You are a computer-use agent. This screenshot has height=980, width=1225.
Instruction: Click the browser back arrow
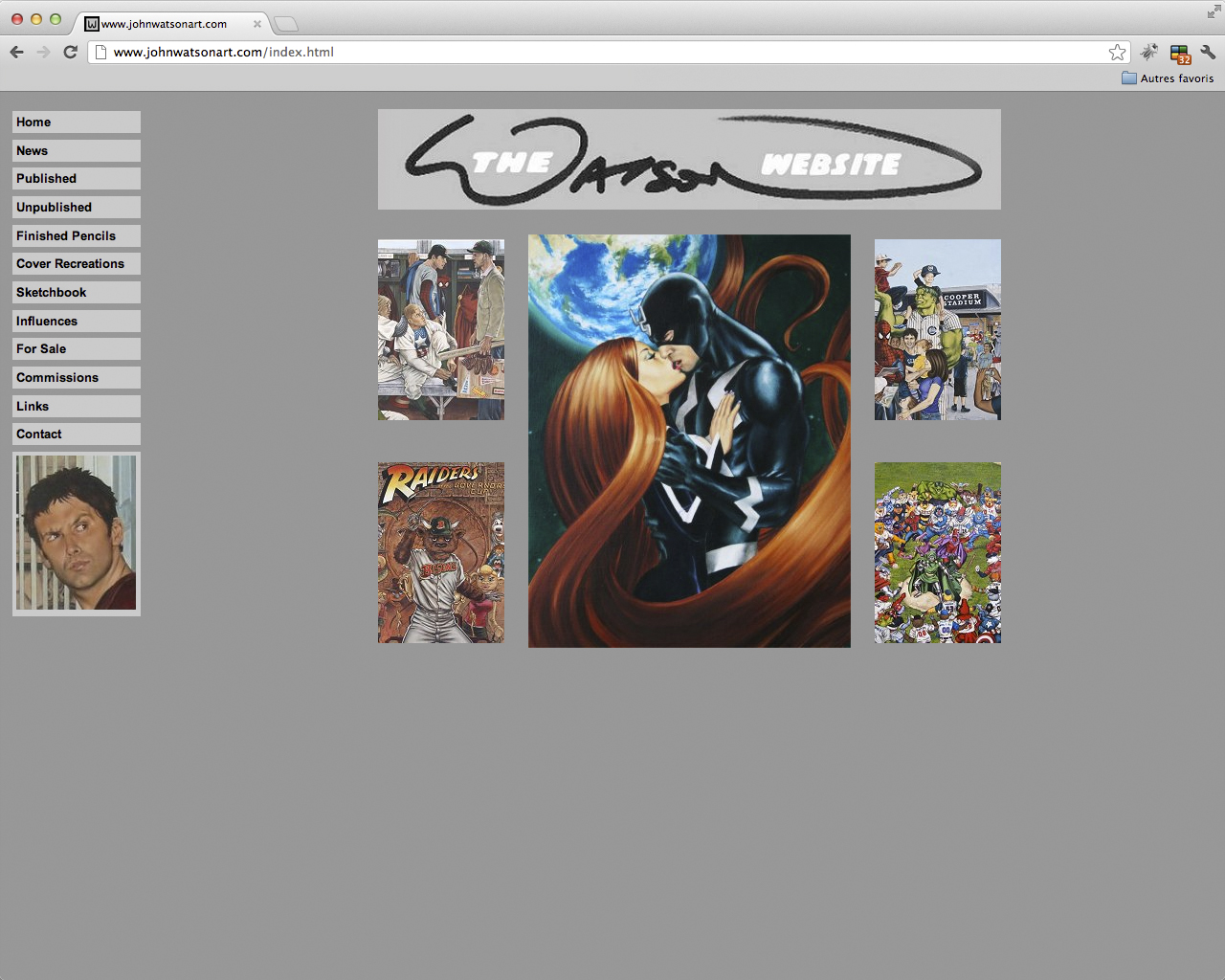point(16,52)
